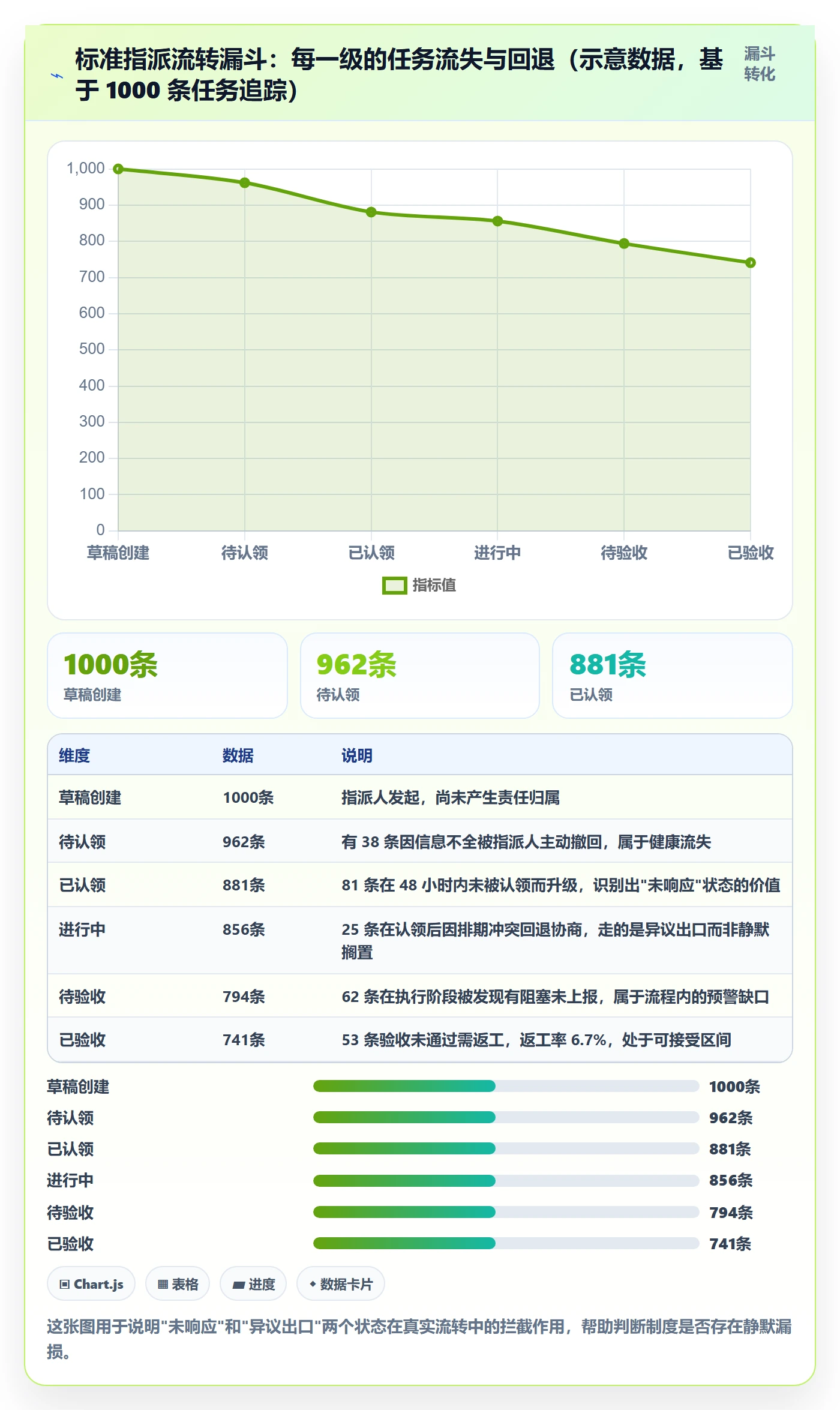Click the 881条 progress bar for 已认领

pos(506,1148)
